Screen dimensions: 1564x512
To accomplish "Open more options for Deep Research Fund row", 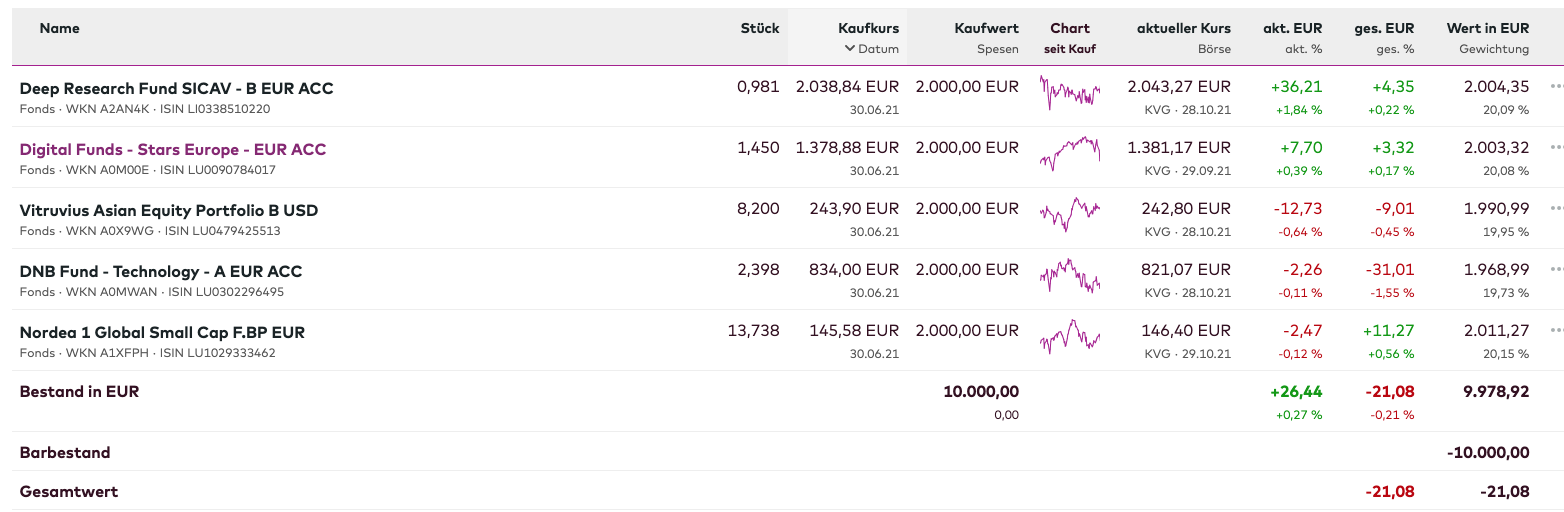I will click(1555, 87).
